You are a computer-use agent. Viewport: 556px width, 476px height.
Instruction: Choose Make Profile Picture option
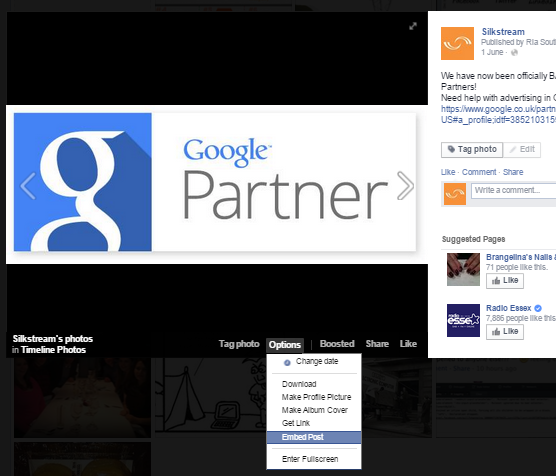point(314,397)
